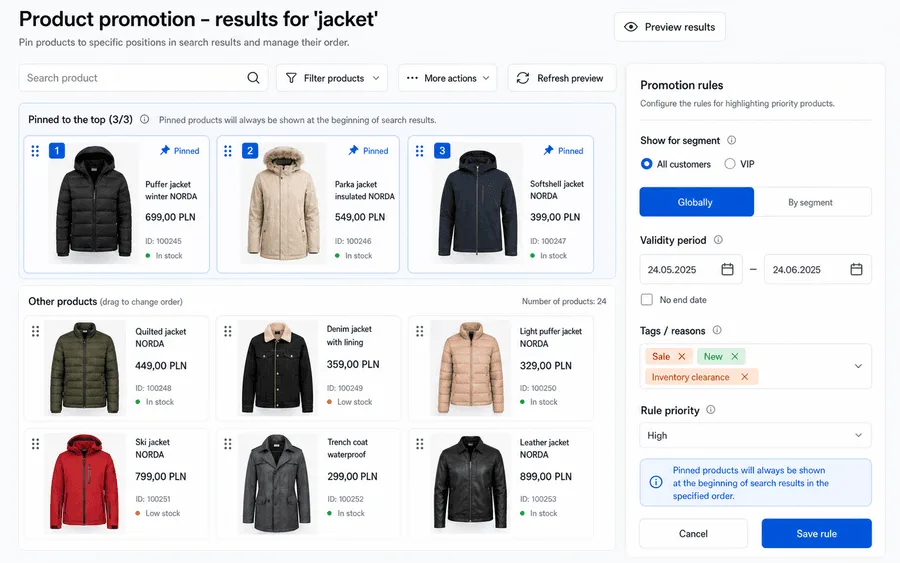Click drag handle on Puffer jacket card
Image resolution: width=900 pixels, height=563 pixels.
point(35,151)
